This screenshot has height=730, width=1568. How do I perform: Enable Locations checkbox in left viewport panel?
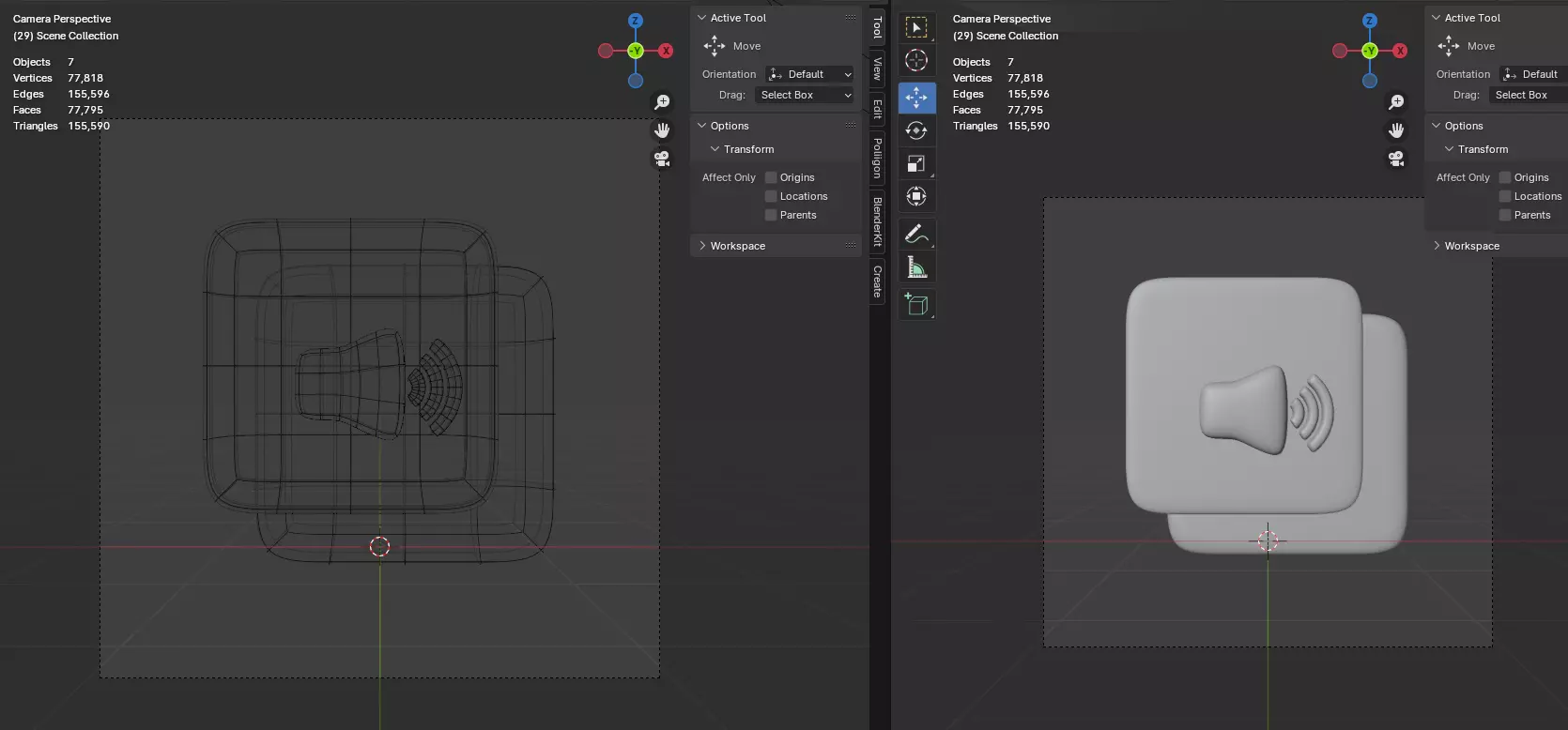pos(771,196)
